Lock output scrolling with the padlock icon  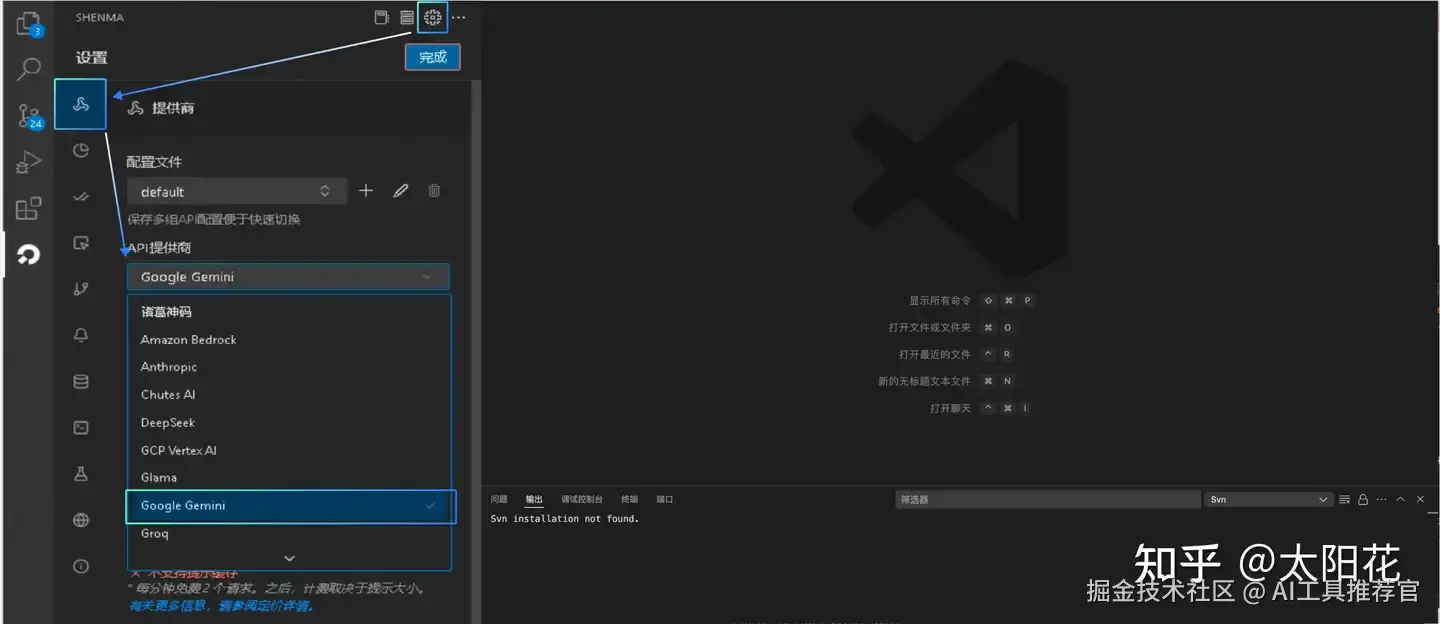[1362, 499]
